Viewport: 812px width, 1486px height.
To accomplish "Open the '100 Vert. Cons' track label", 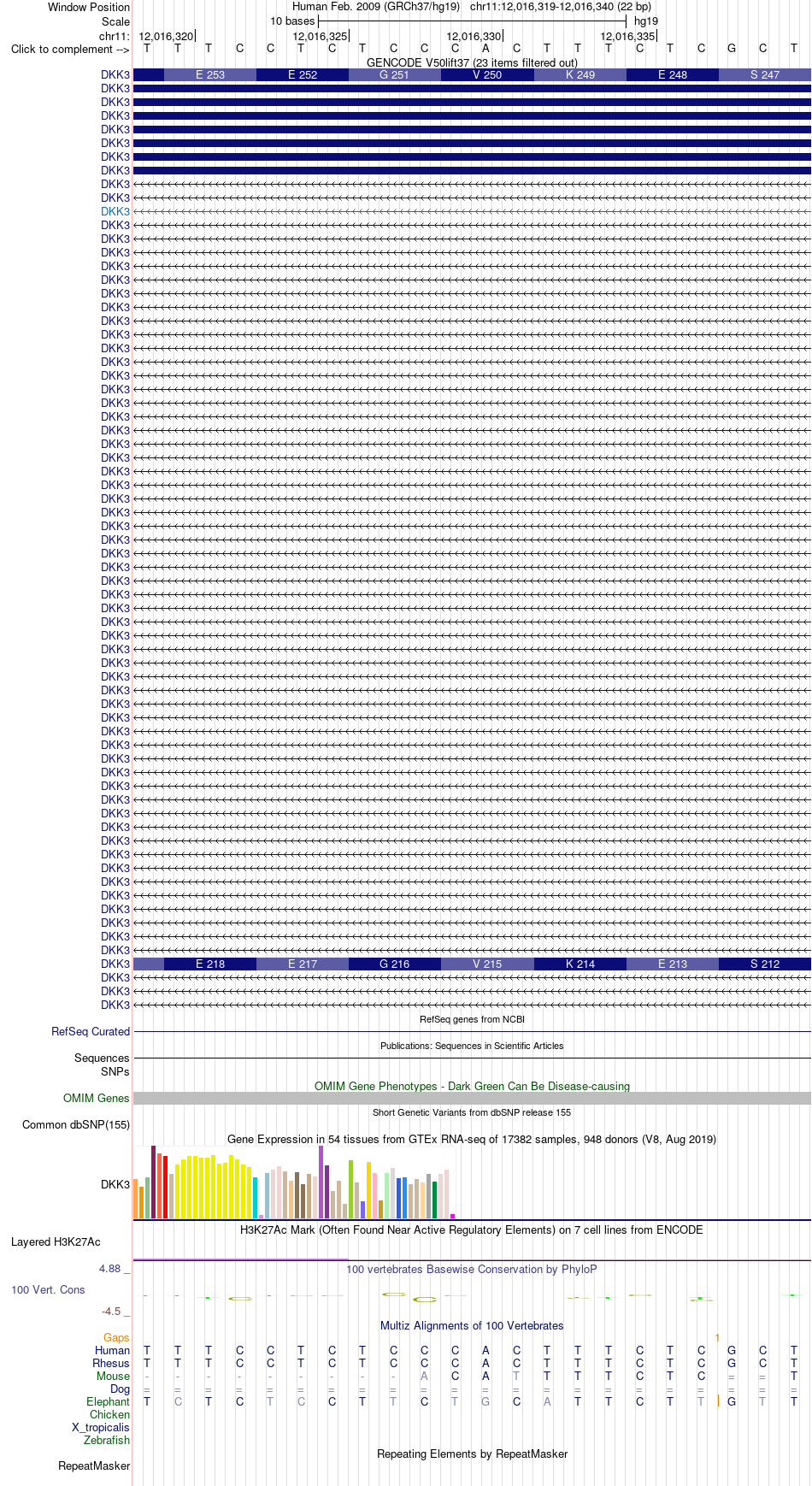I will coord(48,1289).
